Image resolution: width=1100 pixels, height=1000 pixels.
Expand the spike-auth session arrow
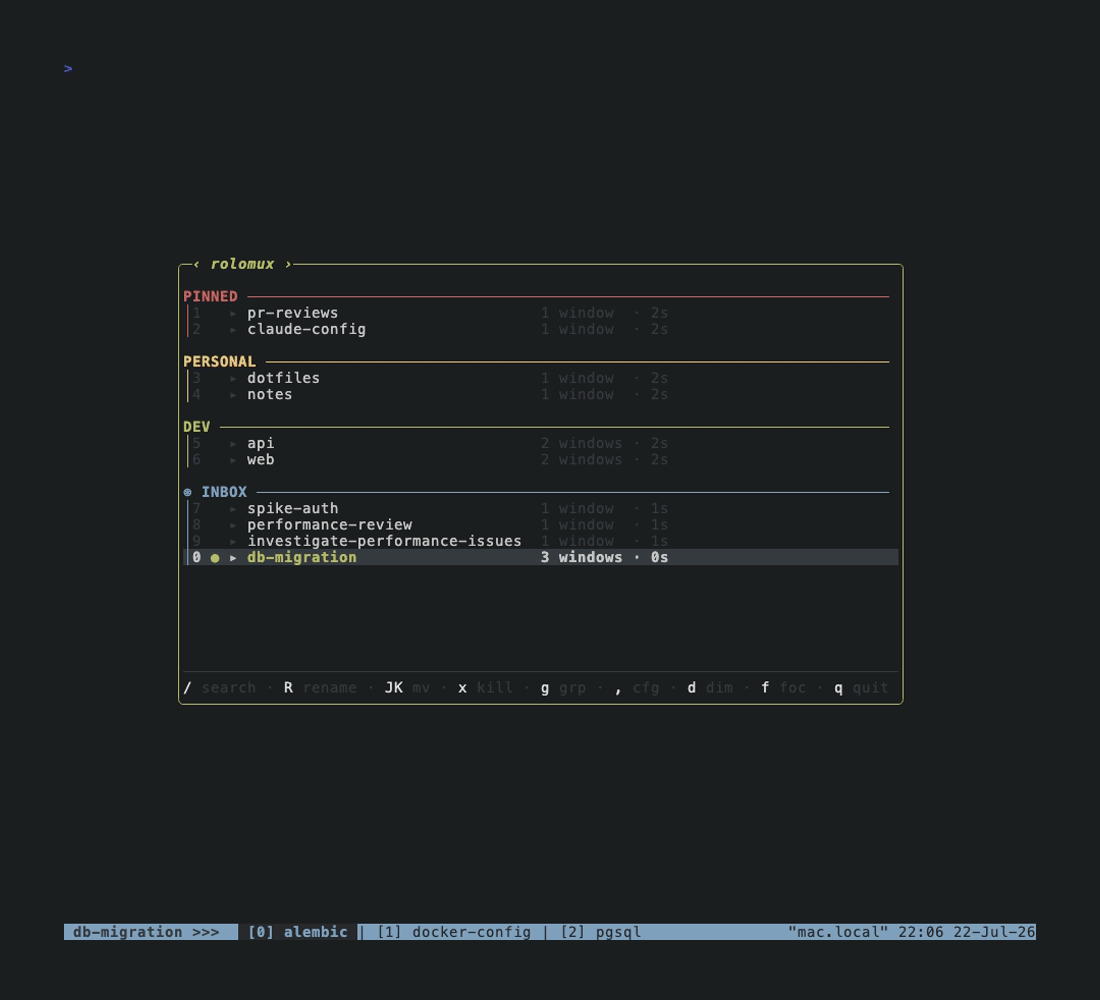tap(233, 509)
